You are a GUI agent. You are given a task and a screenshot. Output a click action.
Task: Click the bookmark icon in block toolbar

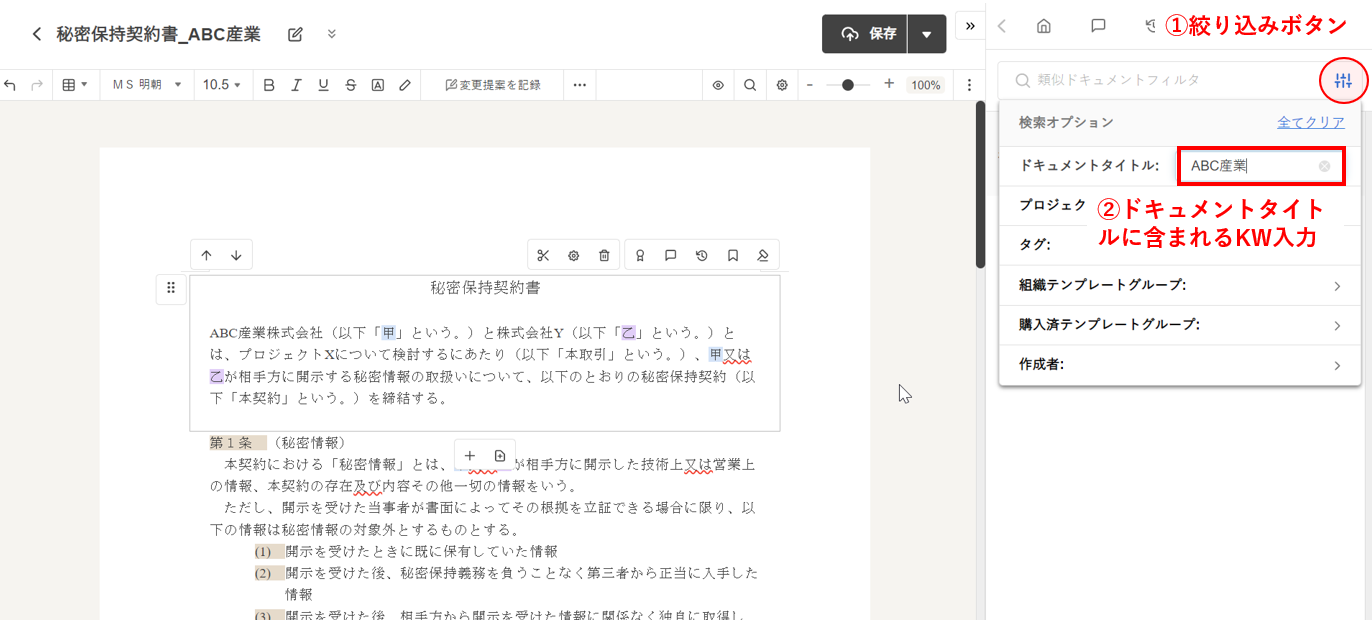click(x=733, y=256)
